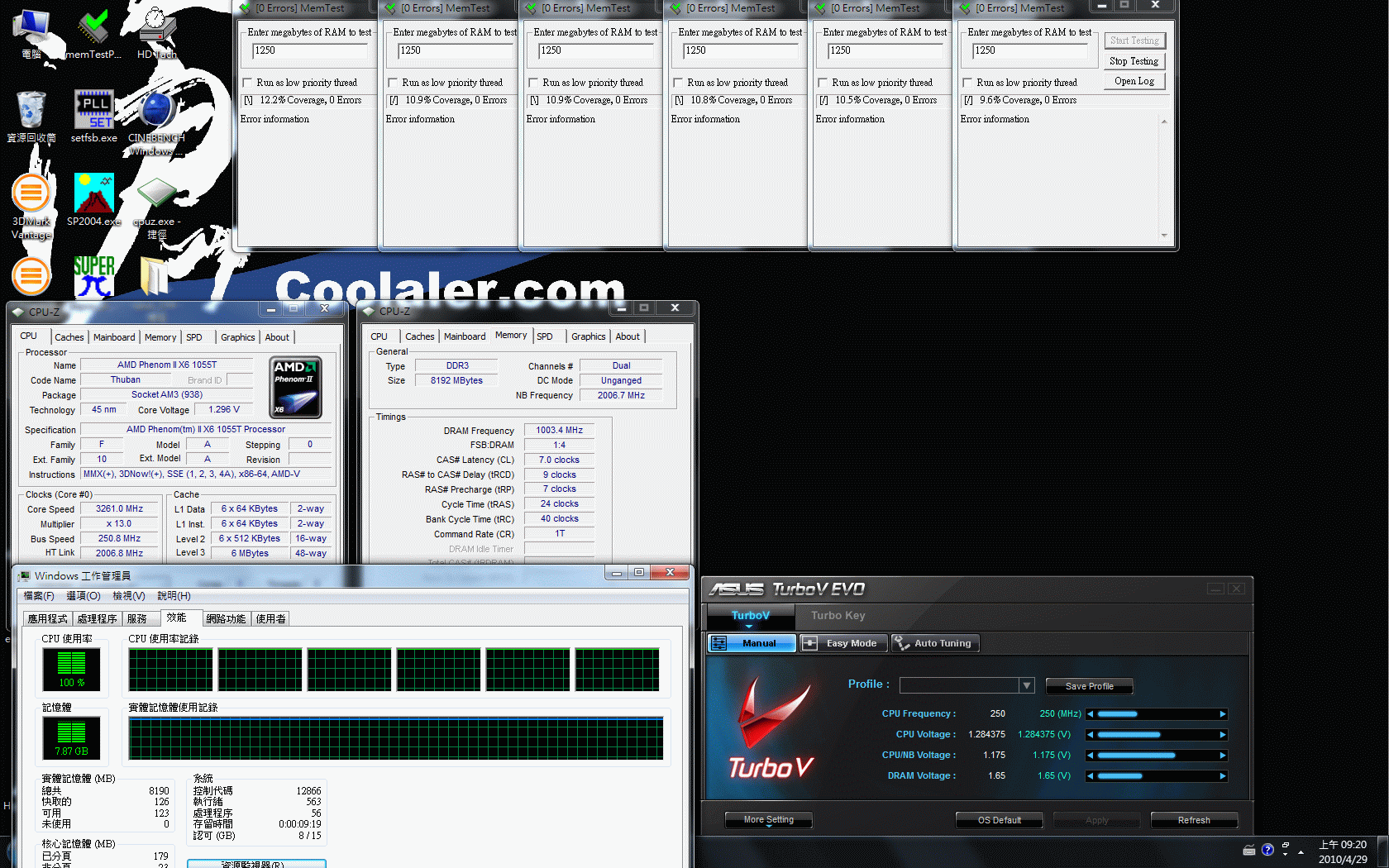
Task: Toggle low priority thread in 10.8% Coverage MemTest
Action: tap(678, 83)
